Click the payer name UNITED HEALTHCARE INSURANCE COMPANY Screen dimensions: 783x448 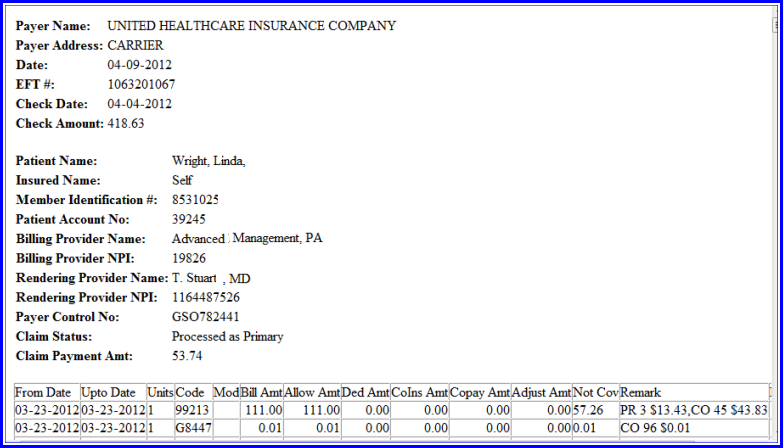click(252, 25)
